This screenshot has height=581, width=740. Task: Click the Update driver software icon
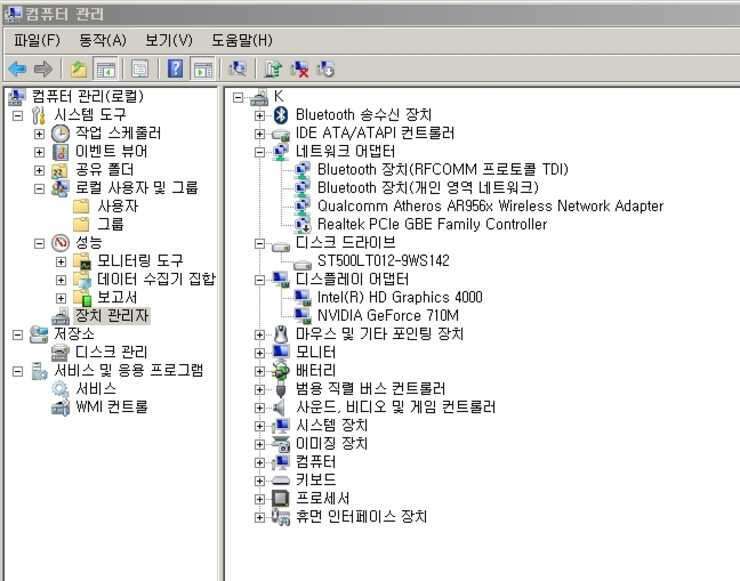tap(273, 69)
